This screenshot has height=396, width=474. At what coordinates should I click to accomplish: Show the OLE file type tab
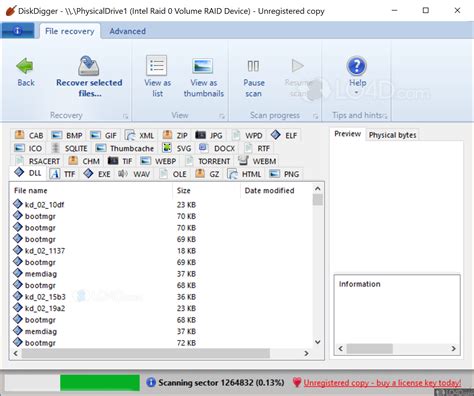(x=173, y=174)
